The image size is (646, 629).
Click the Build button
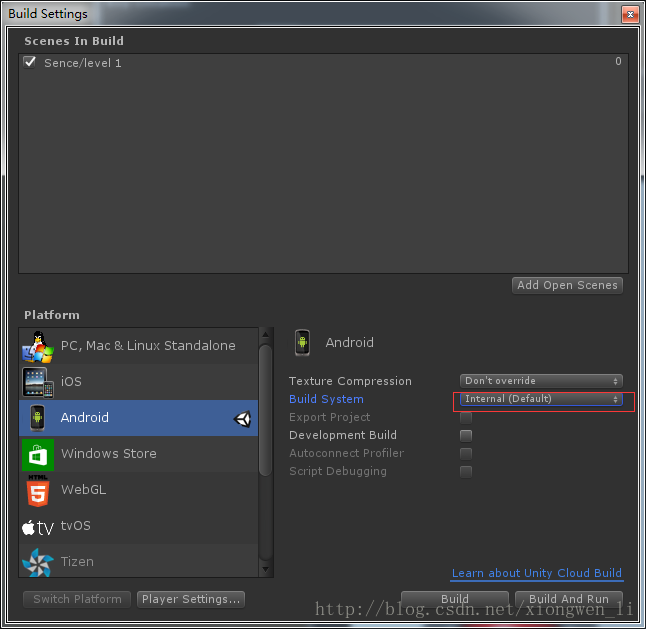pyautogui.click(x=455, y=599)
